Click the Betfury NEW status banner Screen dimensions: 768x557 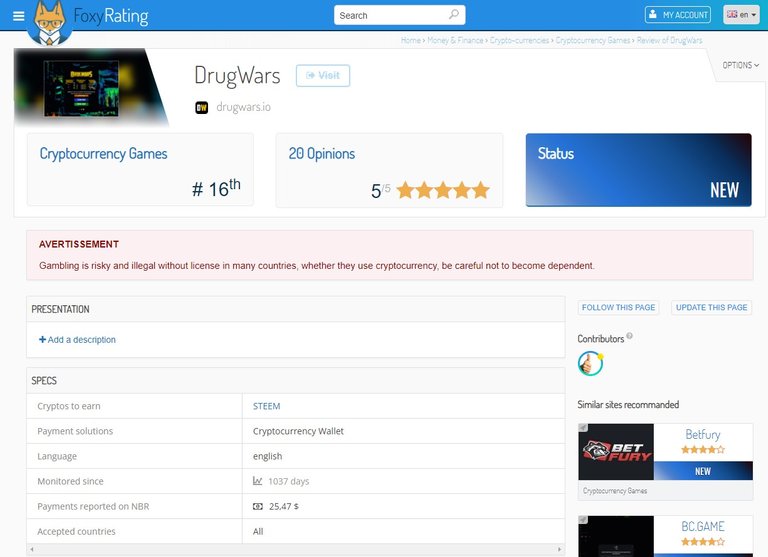pos(703,471)
